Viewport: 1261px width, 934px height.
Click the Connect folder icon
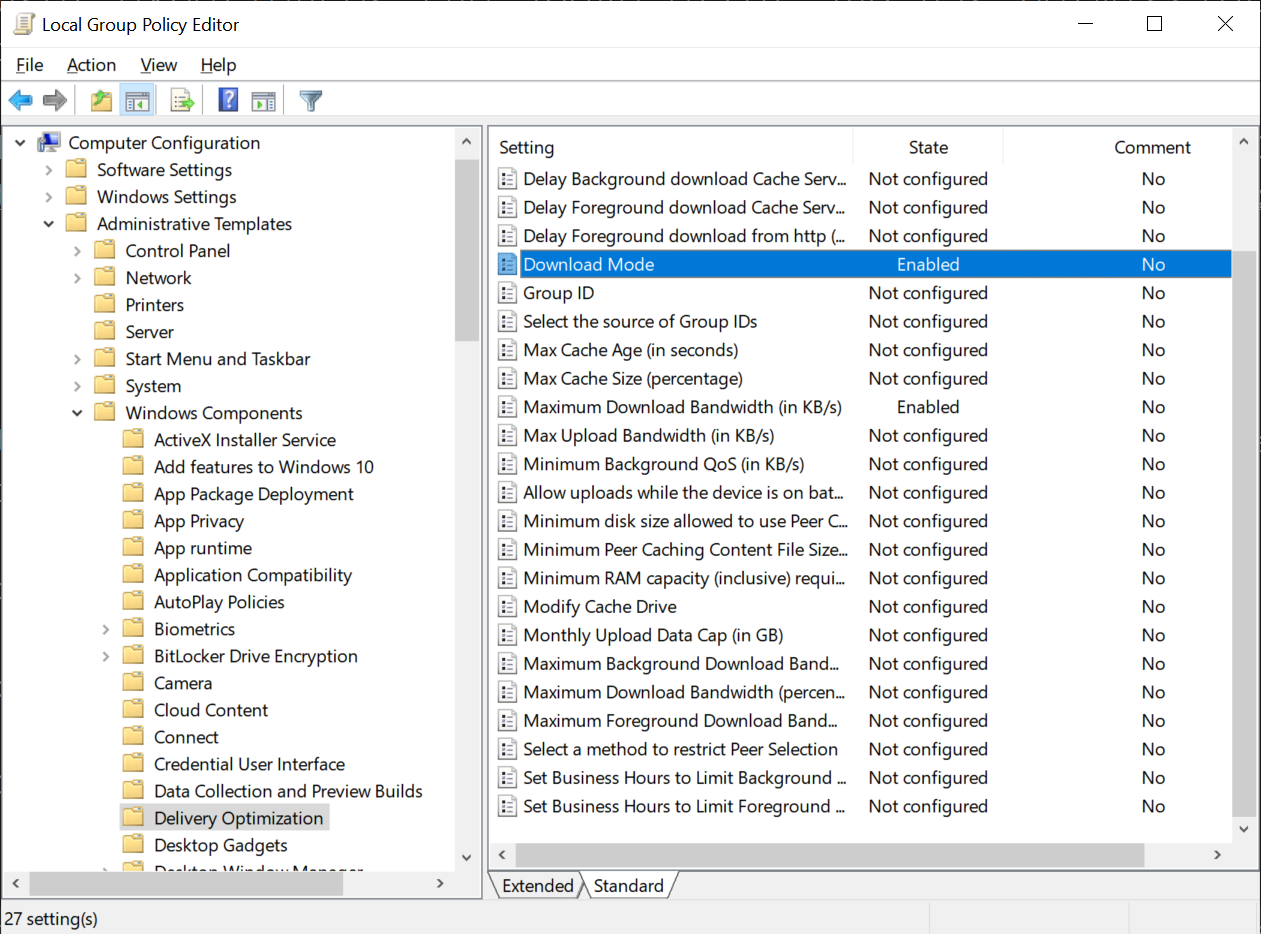(133, 737)
